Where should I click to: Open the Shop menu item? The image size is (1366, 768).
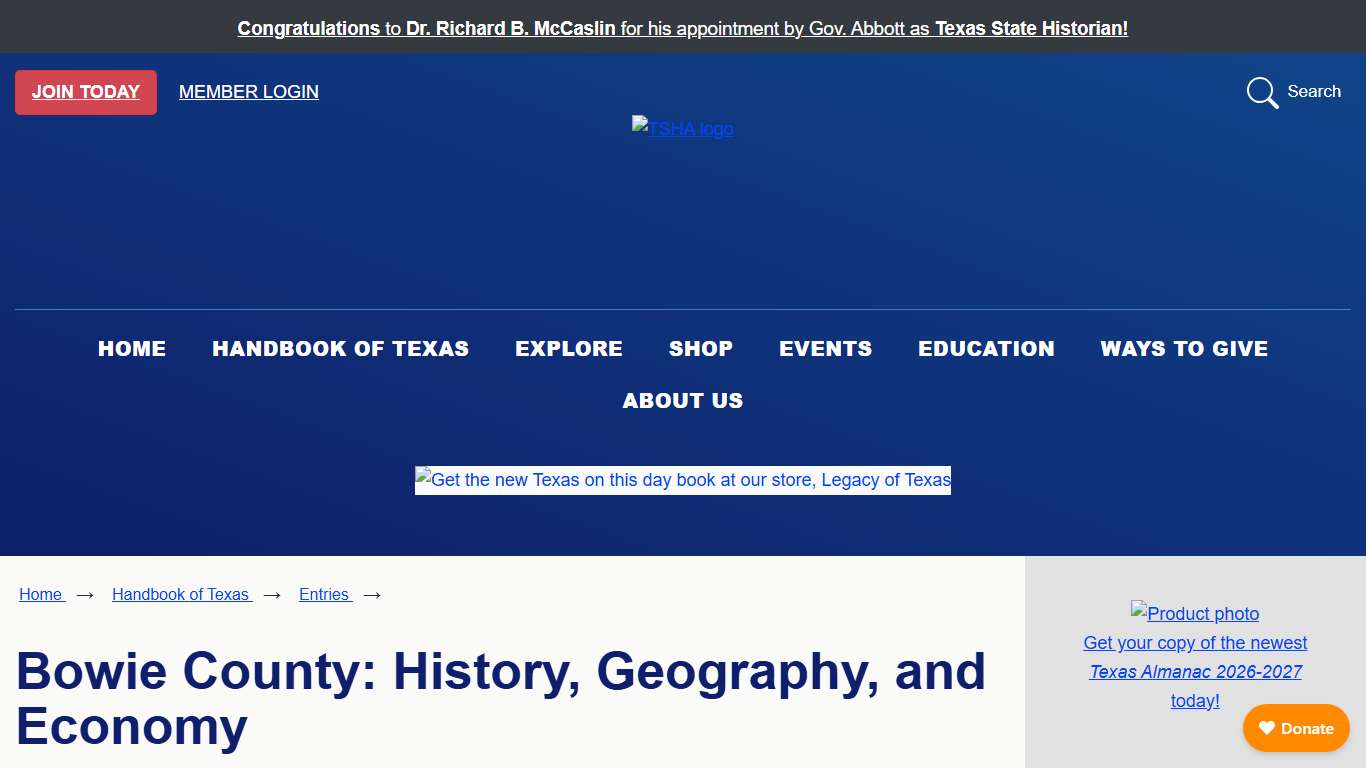tap(700, 349)
